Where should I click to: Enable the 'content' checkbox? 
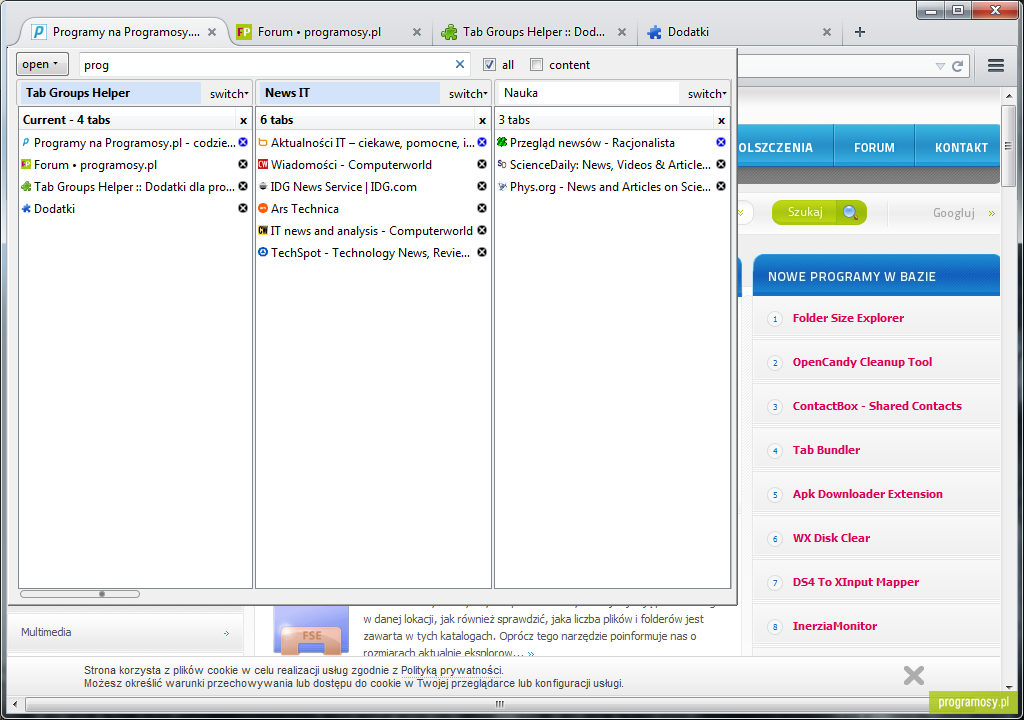536,65
